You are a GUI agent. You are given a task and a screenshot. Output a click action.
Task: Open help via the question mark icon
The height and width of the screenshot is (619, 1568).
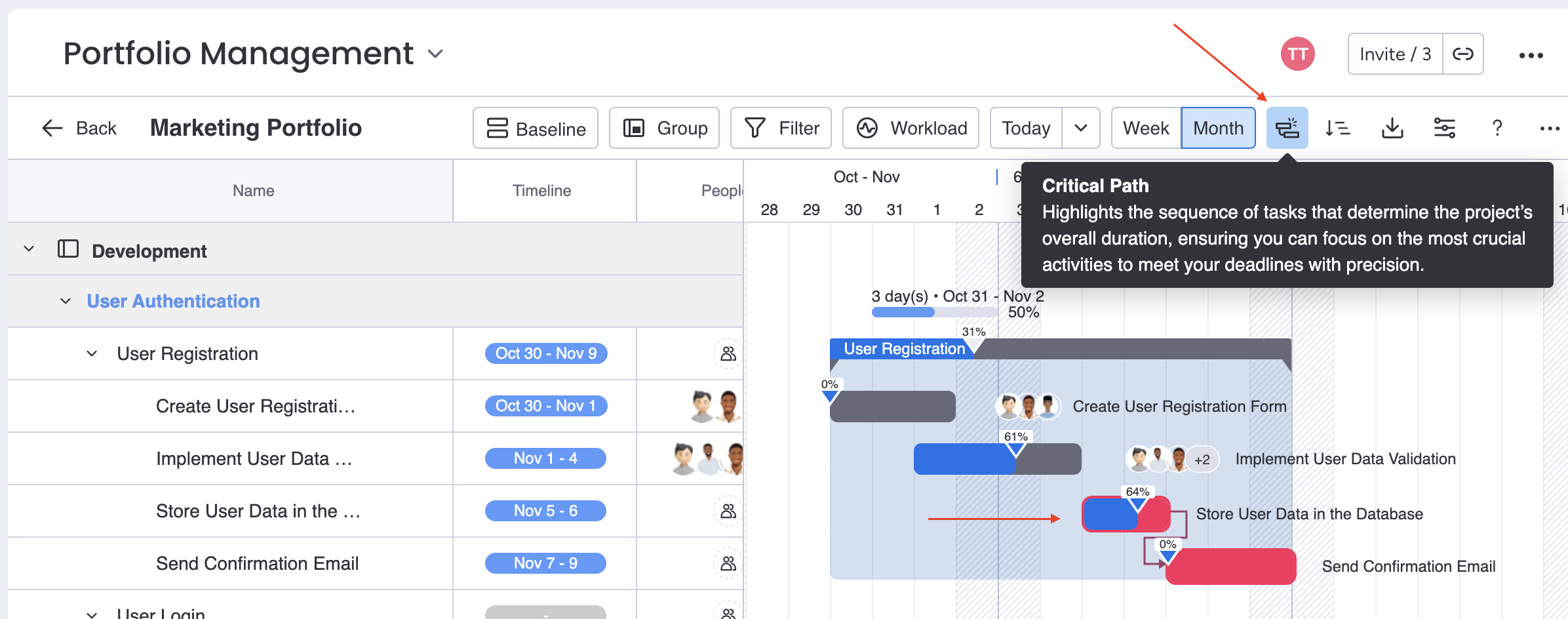point(1497,128)
